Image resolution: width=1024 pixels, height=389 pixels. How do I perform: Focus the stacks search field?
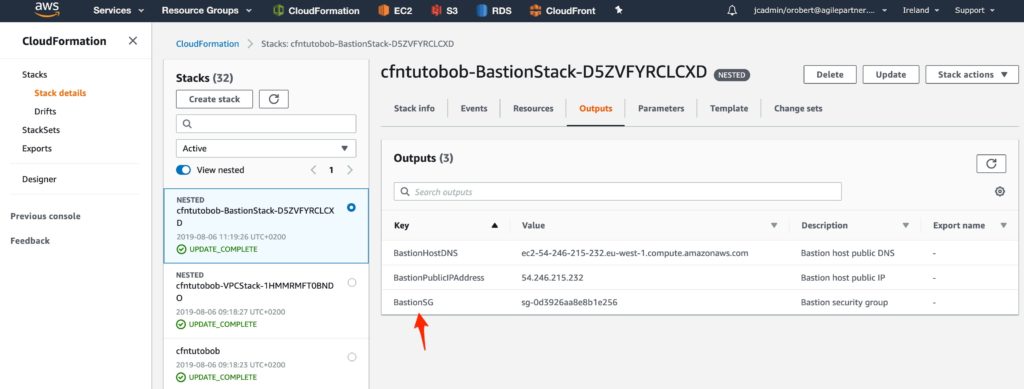pos(266,123)
